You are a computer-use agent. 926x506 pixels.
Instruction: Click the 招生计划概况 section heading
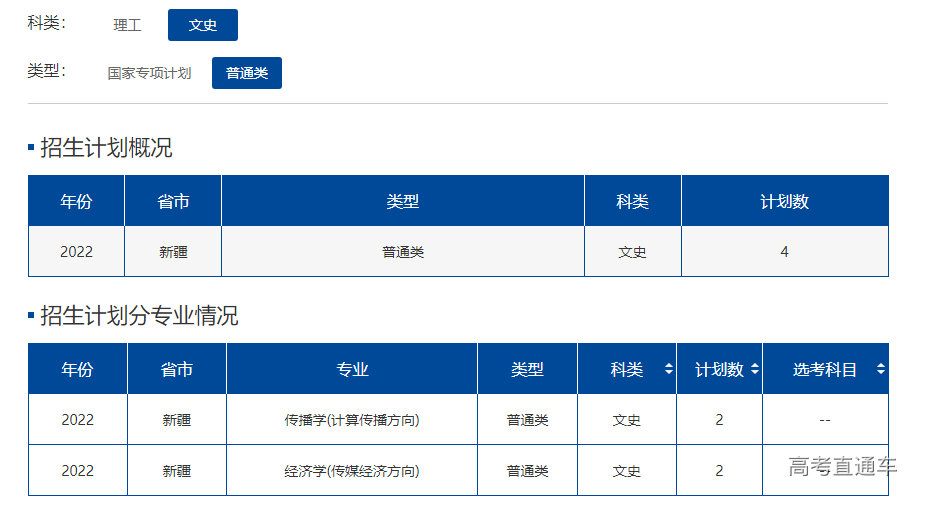pyautogui.click(x=106, y=148)
